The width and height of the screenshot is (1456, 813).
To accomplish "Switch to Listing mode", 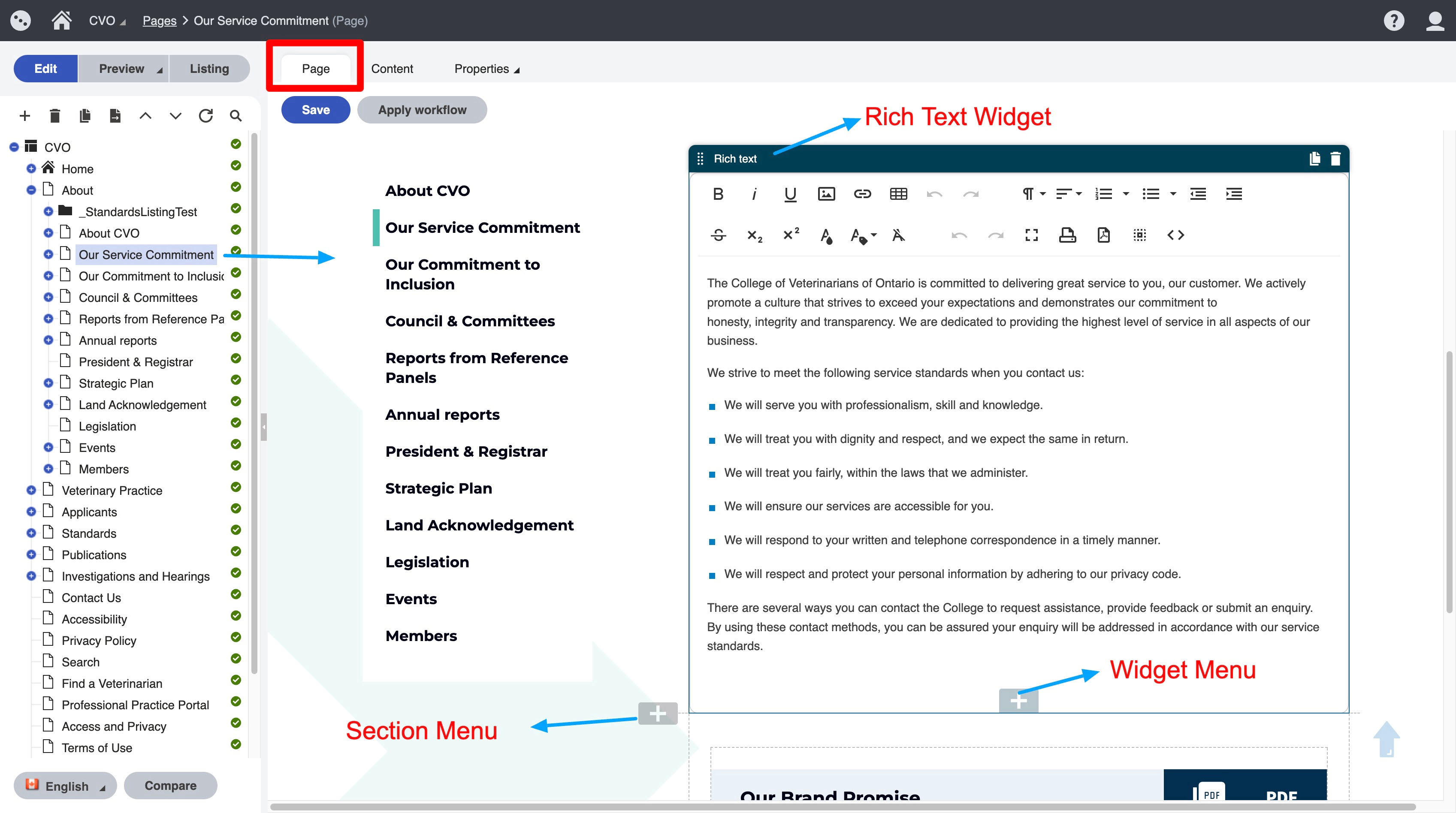I will pyautogui.click(x=209, y=69).
